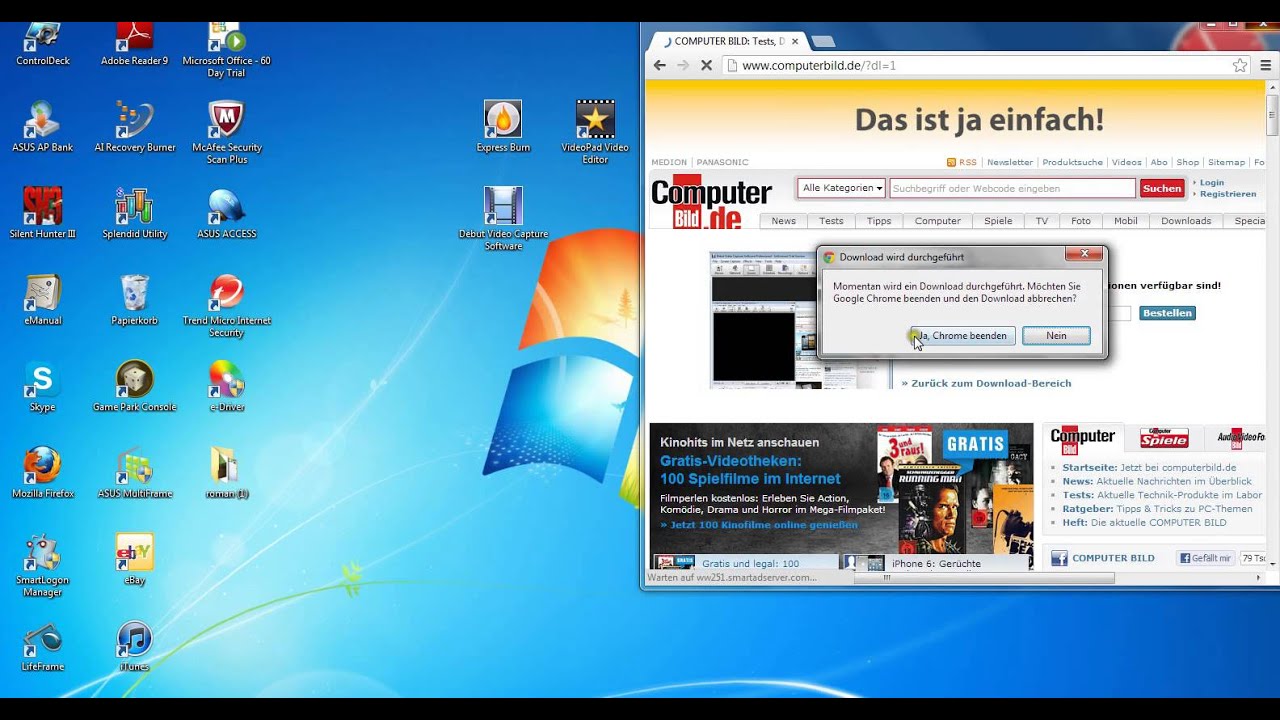Open the ControlDeck desktop icon
This screenshot has height=720, width=1280.
[x=43, y=44]
